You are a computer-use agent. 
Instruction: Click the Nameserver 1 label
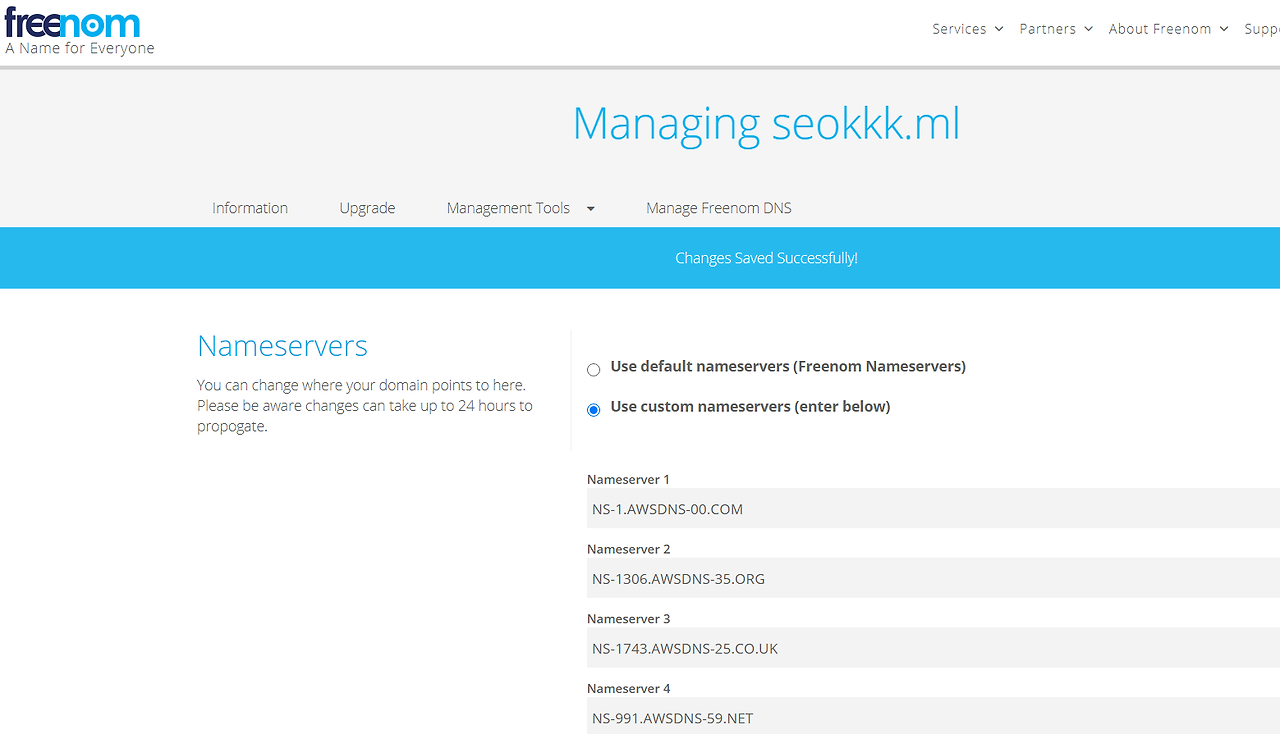pos(628,480)
